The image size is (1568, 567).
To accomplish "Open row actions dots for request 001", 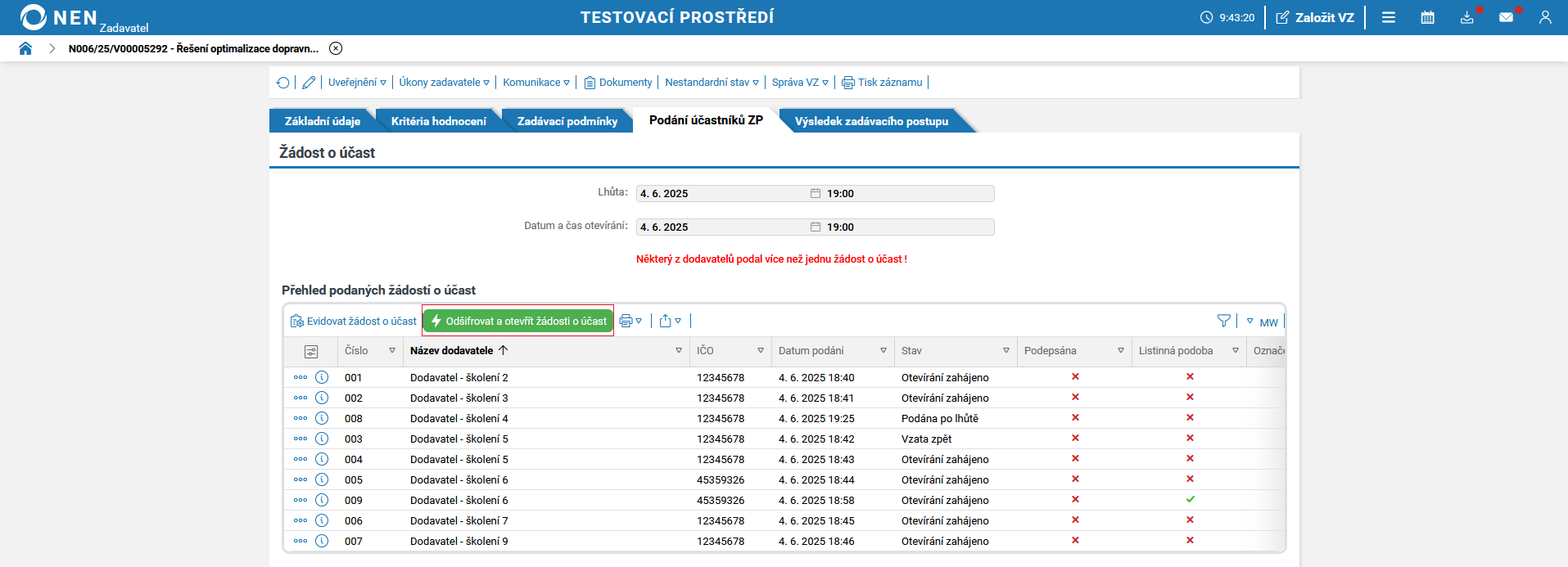I will (x=300, y=377).
